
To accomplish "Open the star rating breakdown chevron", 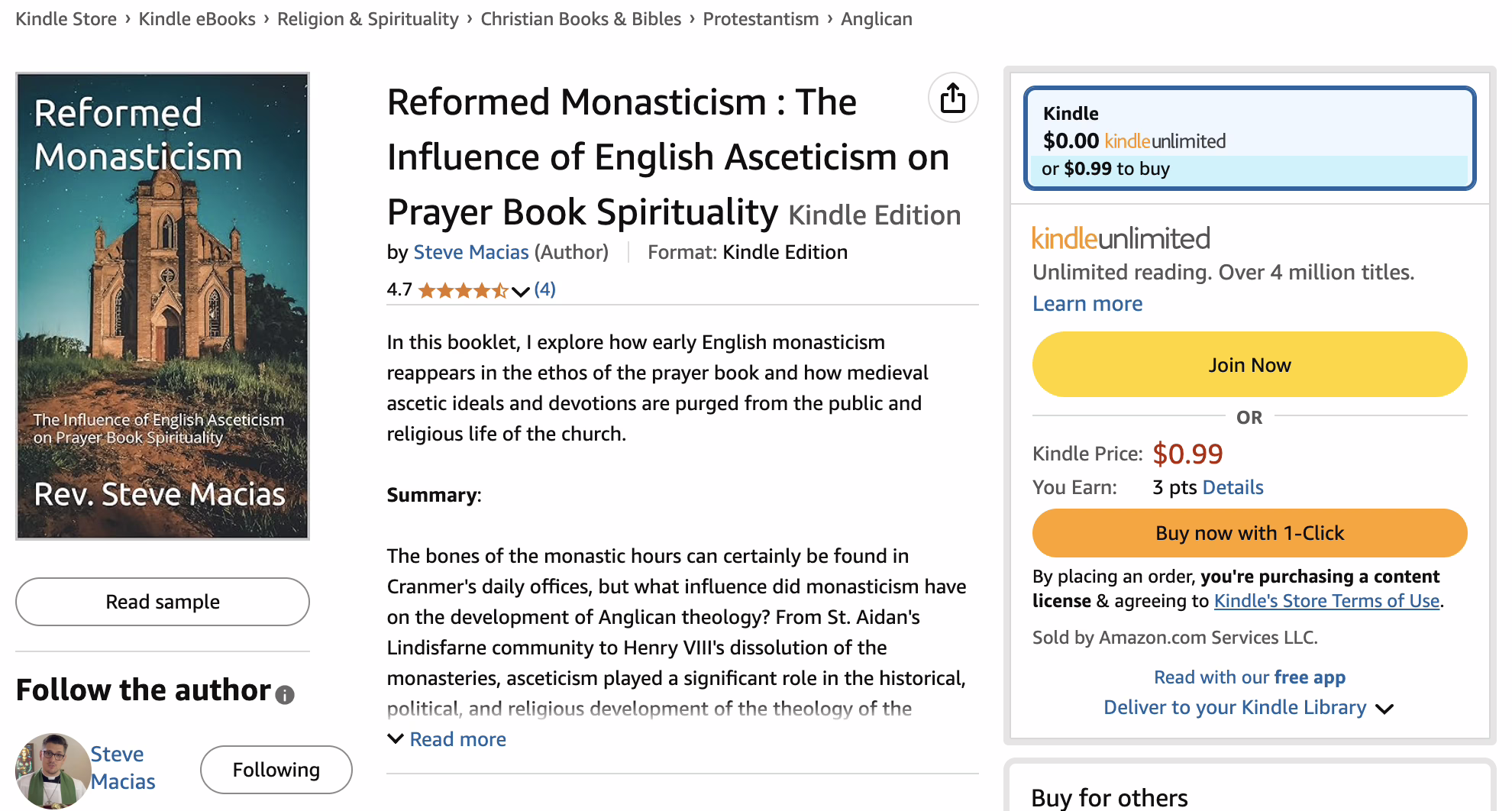I will (521, 291).
